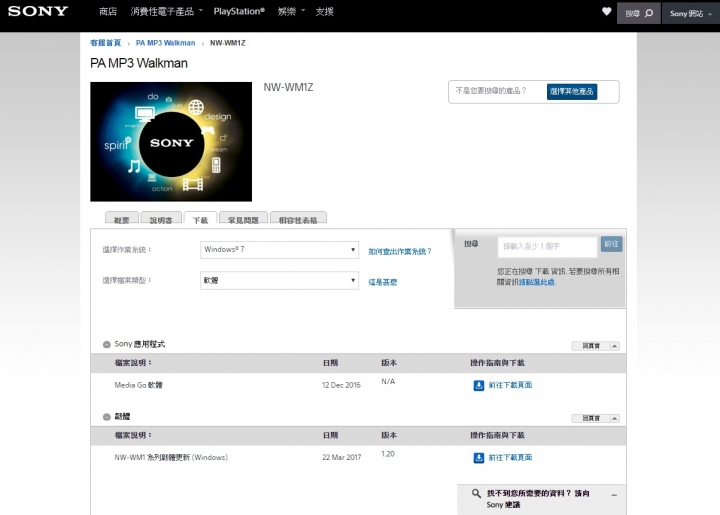The height and width of the screenshot is (515, 720).
Task: Click the header 搜尋 search box
Action: click(x=639, y=13)
